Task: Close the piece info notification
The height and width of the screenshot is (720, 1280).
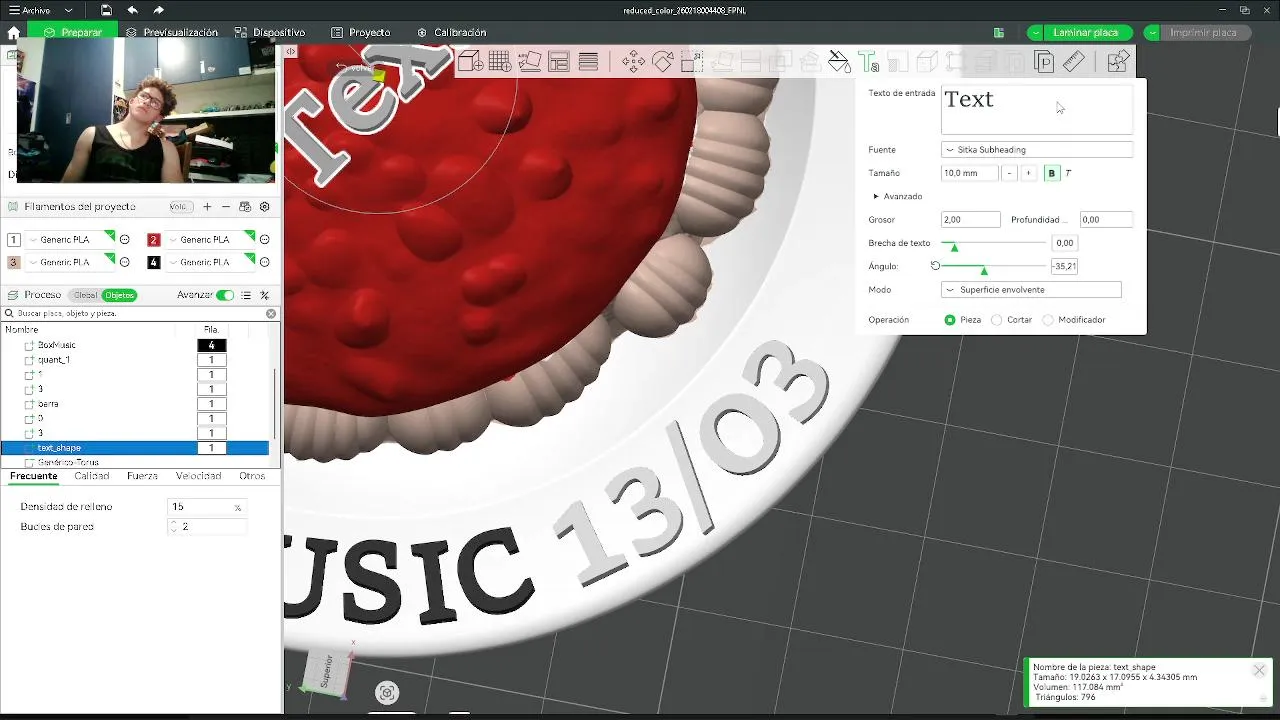Action: coord(1259,670)
